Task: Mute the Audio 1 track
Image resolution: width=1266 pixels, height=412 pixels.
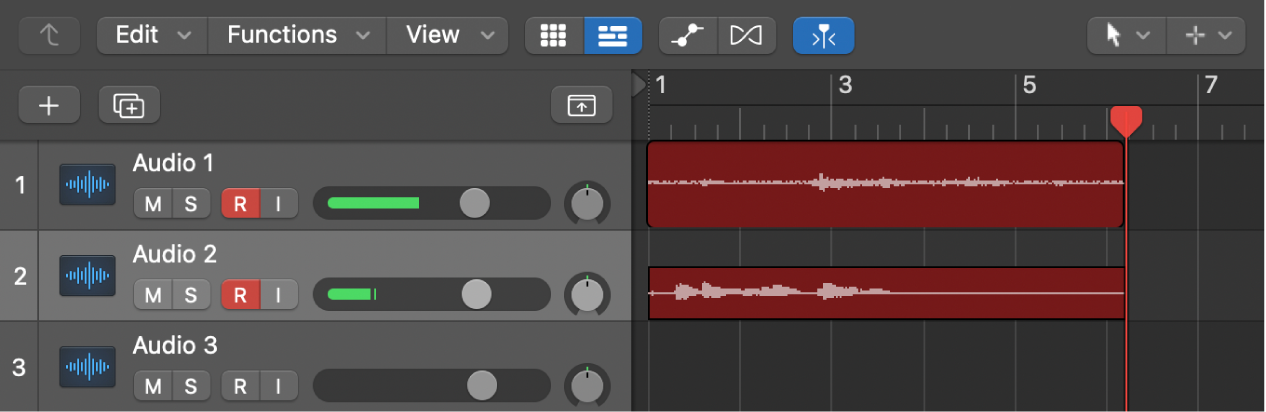Action: (x=153, y=204)
